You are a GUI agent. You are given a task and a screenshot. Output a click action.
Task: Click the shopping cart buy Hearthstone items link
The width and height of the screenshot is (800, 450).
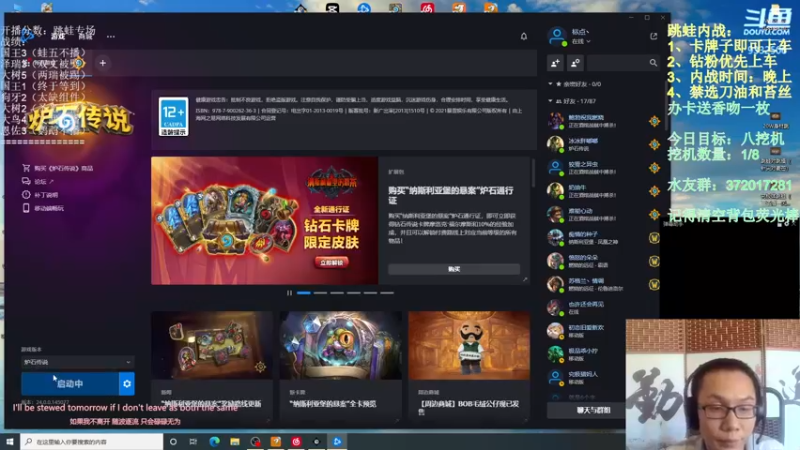click(58, 168)
